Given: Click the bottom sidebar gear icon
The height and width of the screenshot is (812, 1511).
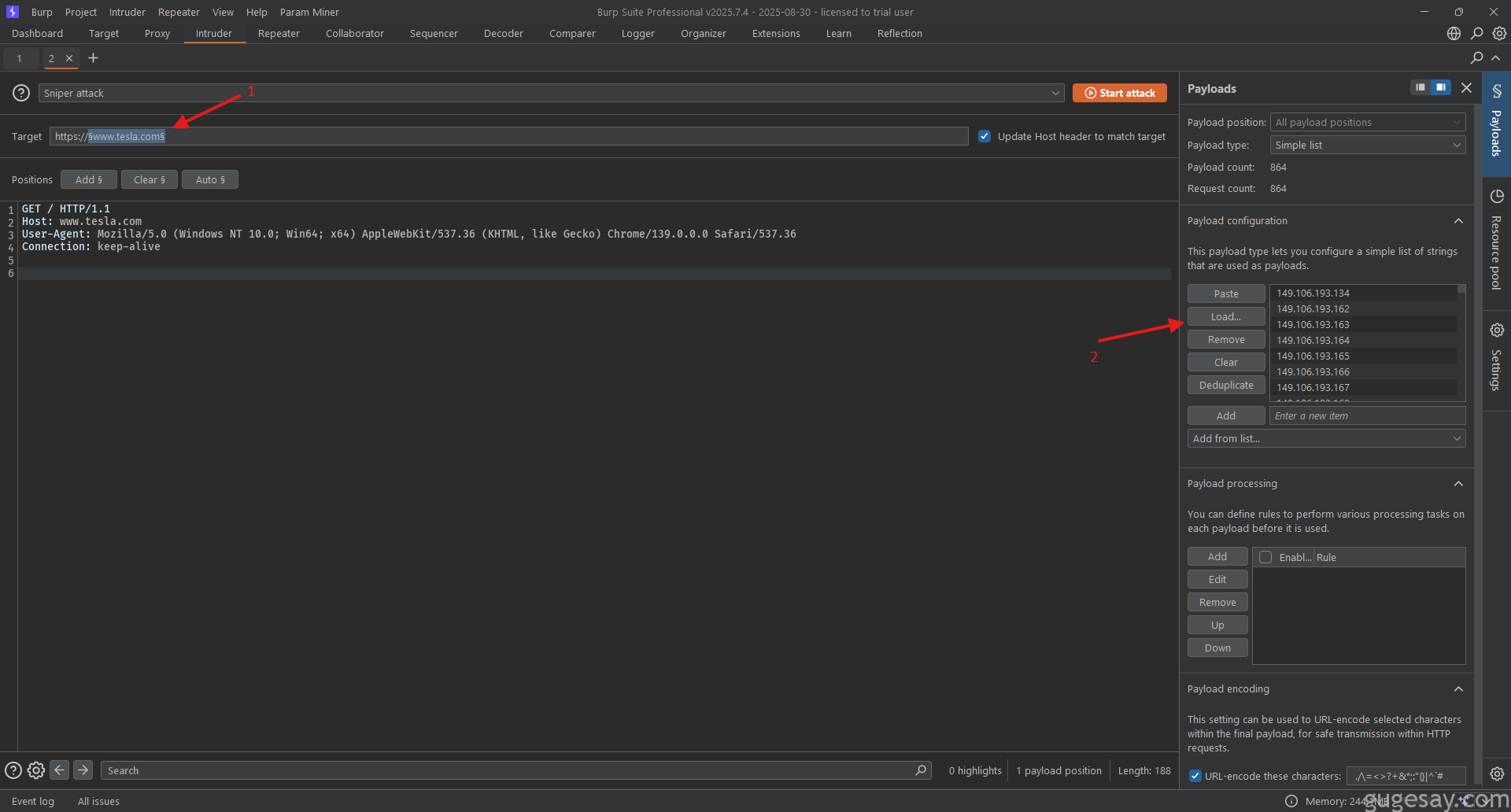Looking at the screenshot, I should (x=1497, y=773).
